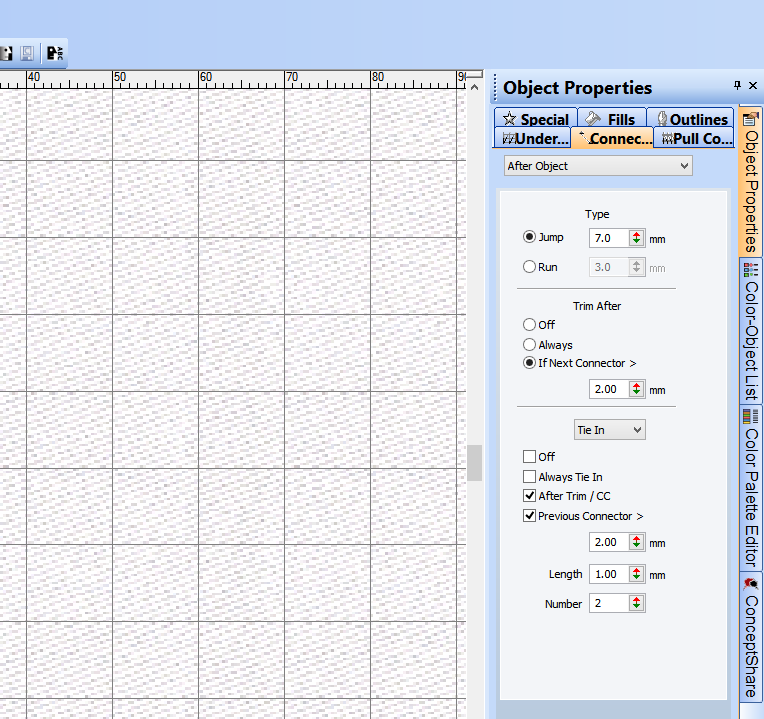
Task: Click the canvas vertical scrollbar thumb
Action: coord(475,463)
